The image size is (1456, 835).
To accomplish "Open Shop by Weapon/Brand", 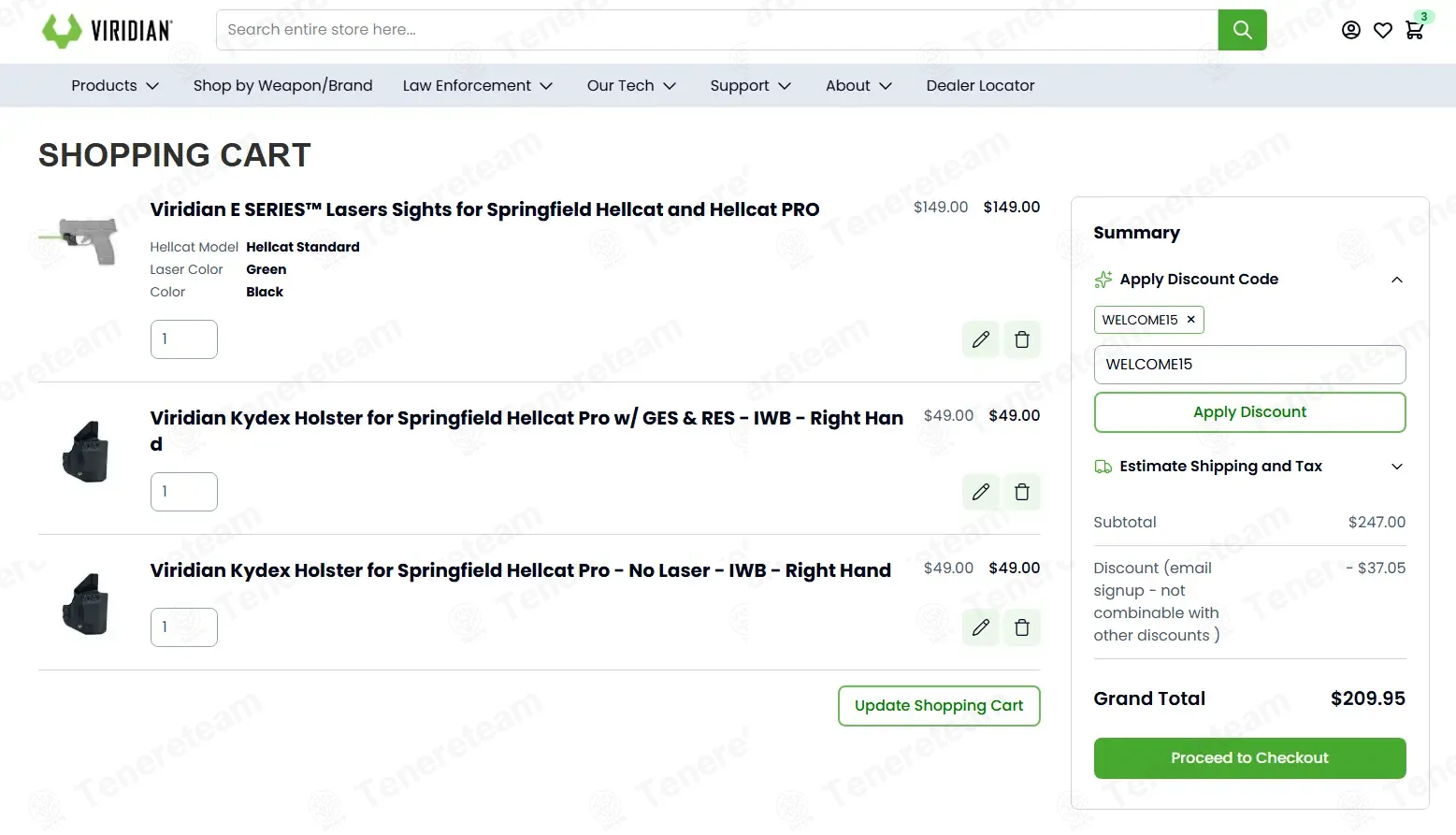I will click(x=282, y=86).
